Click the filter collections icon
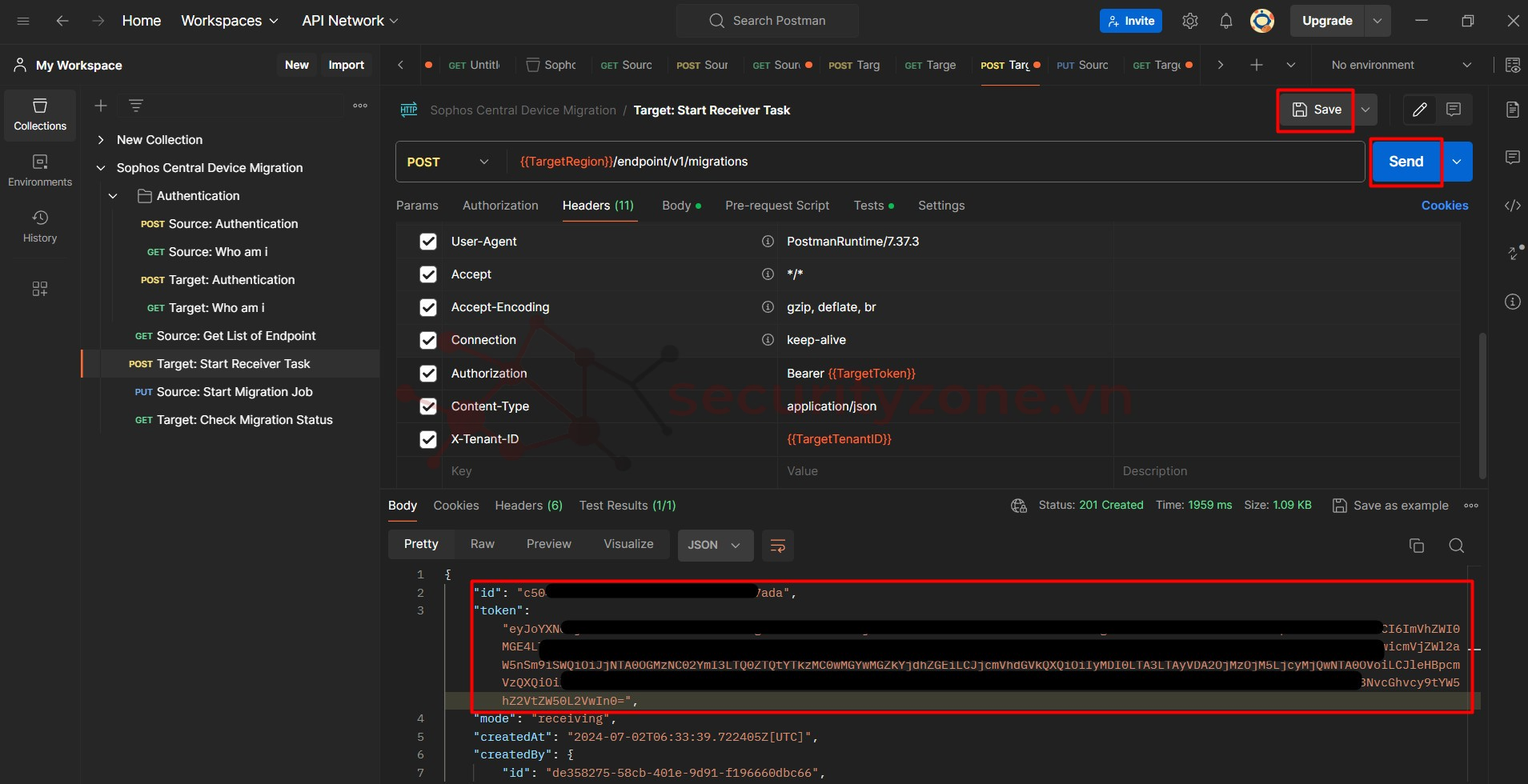 point(136,106)
